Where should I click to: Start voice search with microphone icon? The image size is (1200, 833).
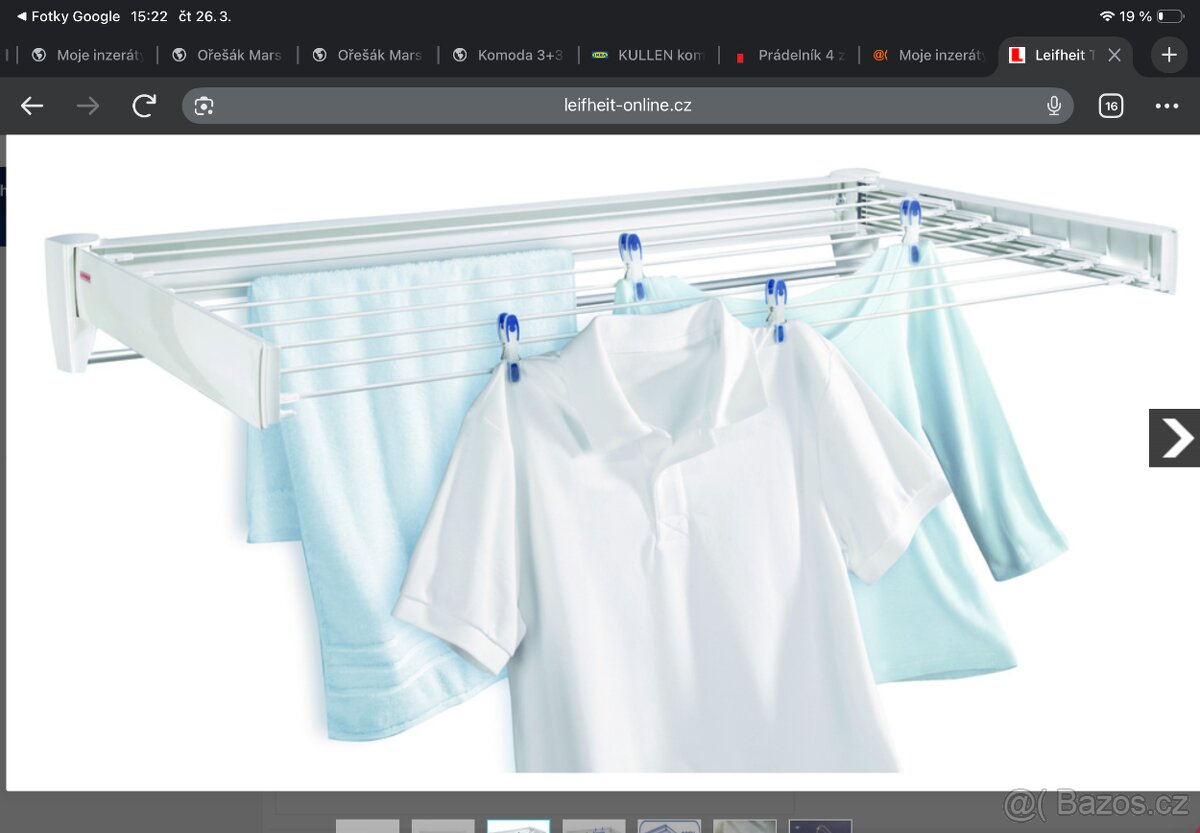pyautogui.click(x=1053, y=106)
